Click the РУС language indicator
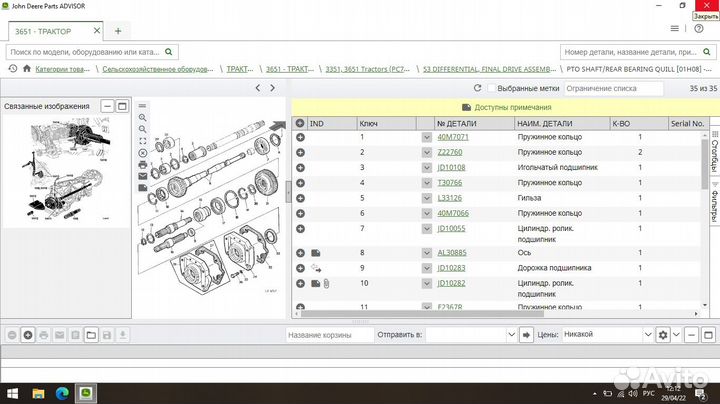The width and height of the screenshot is (720, 404). click(648, 393)
